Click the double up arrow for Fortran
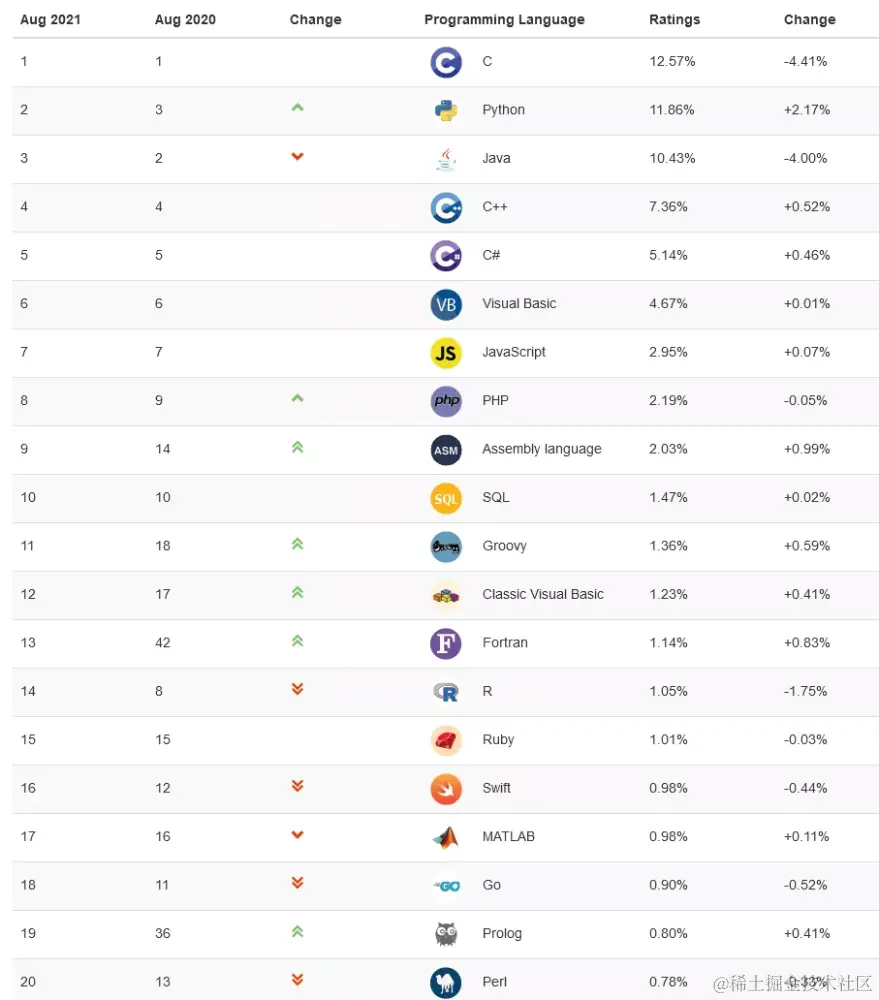Screen dimensions: 879x1000 point(297,641)
